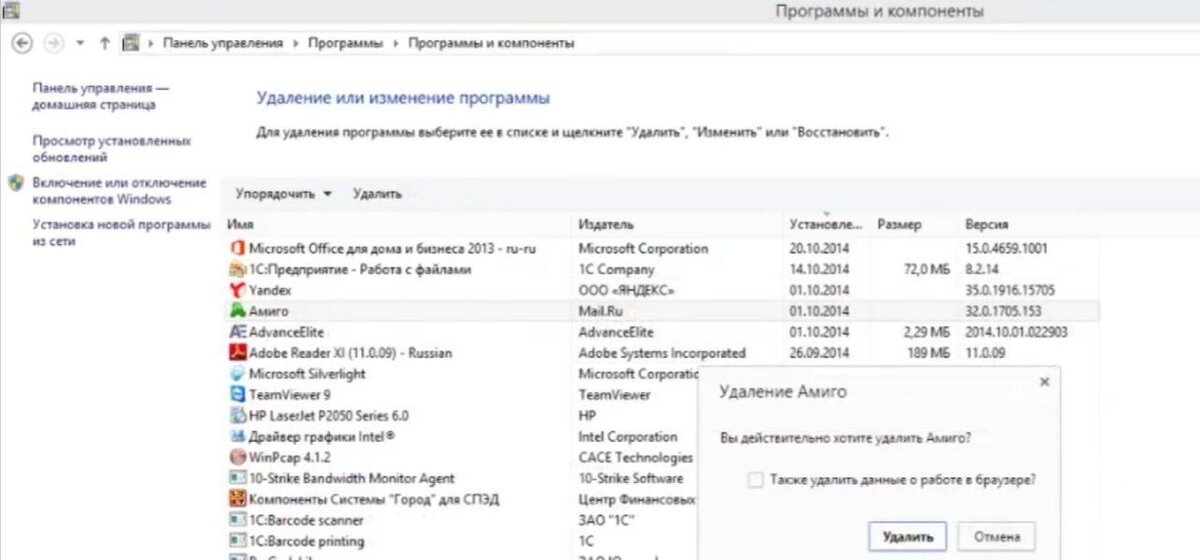Click size 189 МБ cell
Viewport: 1200px width, 560px height.
click(928, 353)
